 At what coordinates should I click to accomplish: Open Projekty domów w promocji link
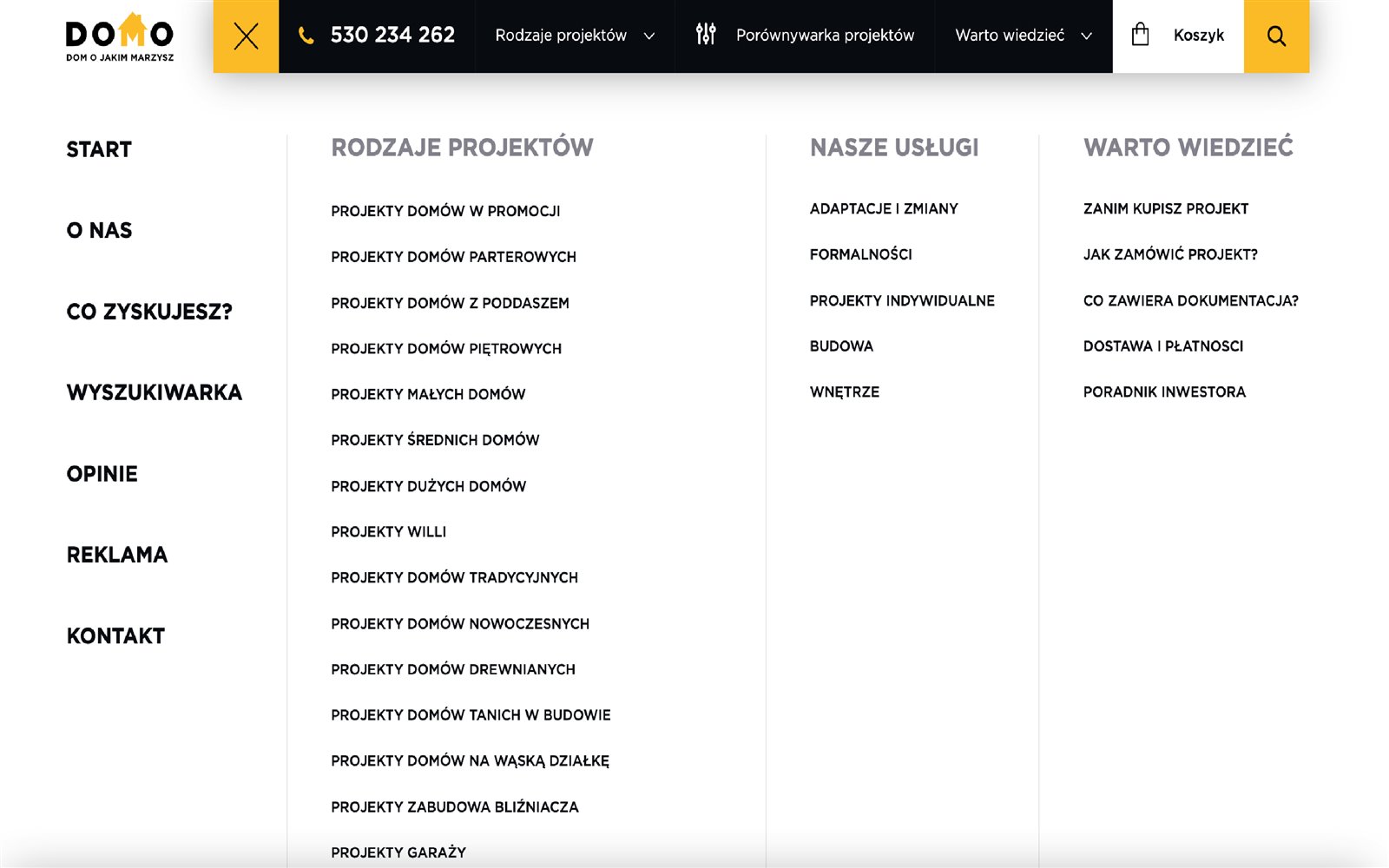445,211
